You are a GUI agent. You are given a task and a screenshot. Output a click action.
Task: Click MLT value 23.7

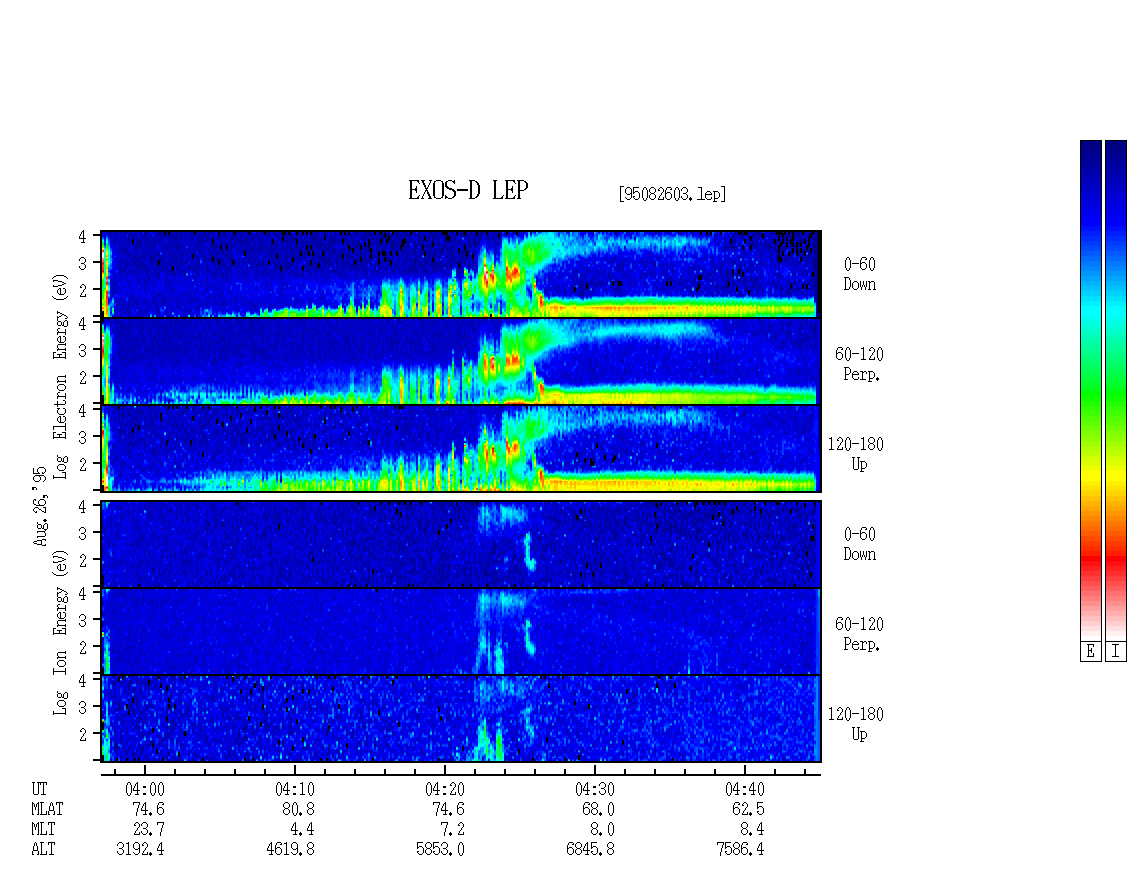coord(148,830)
